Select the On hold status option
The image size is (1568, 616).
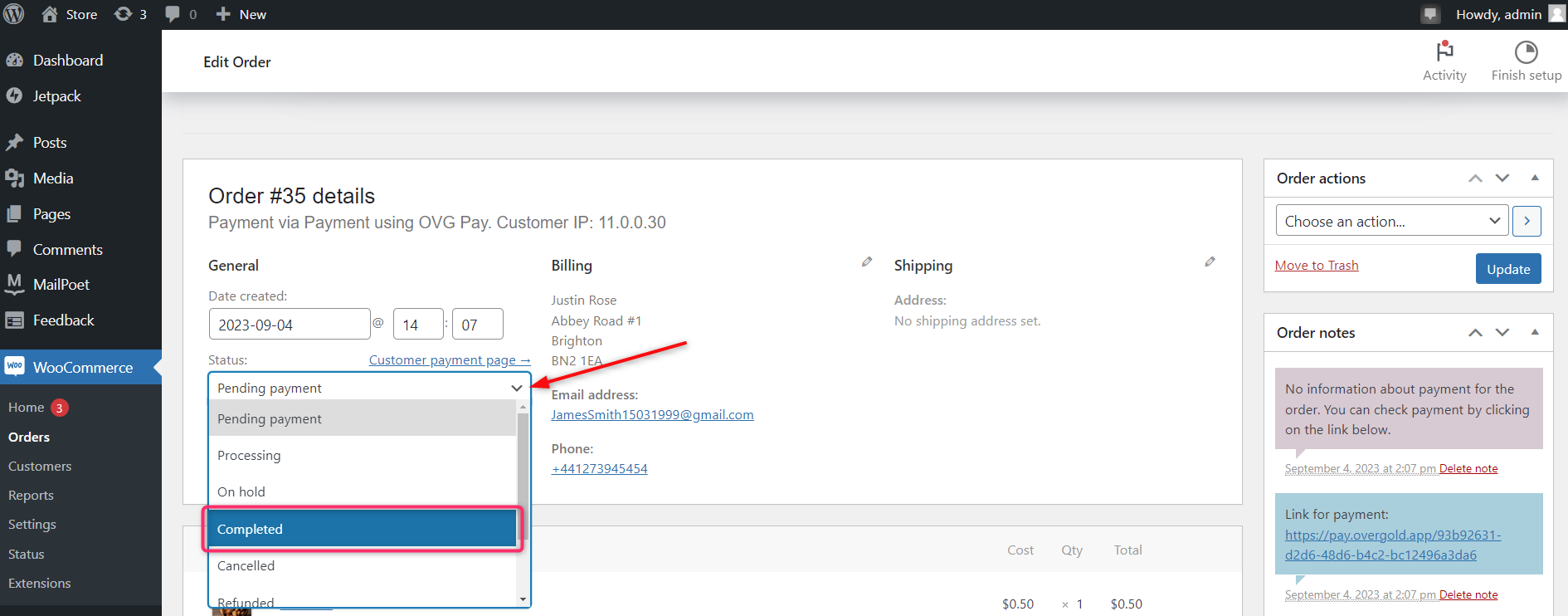pos(363,491)
